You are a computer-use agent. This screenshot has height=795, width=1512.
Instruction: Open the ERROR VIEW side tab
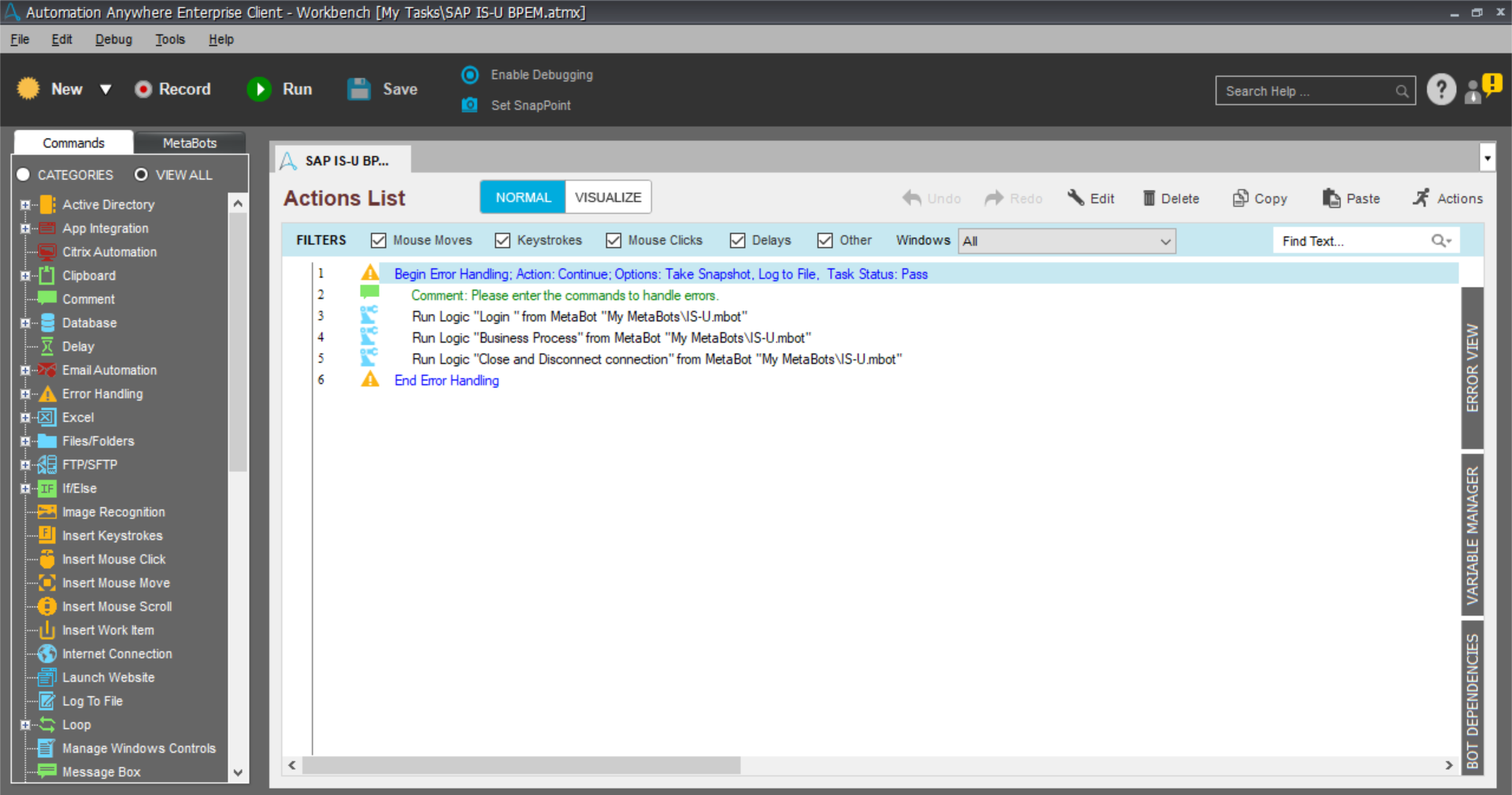point(1473,367)
